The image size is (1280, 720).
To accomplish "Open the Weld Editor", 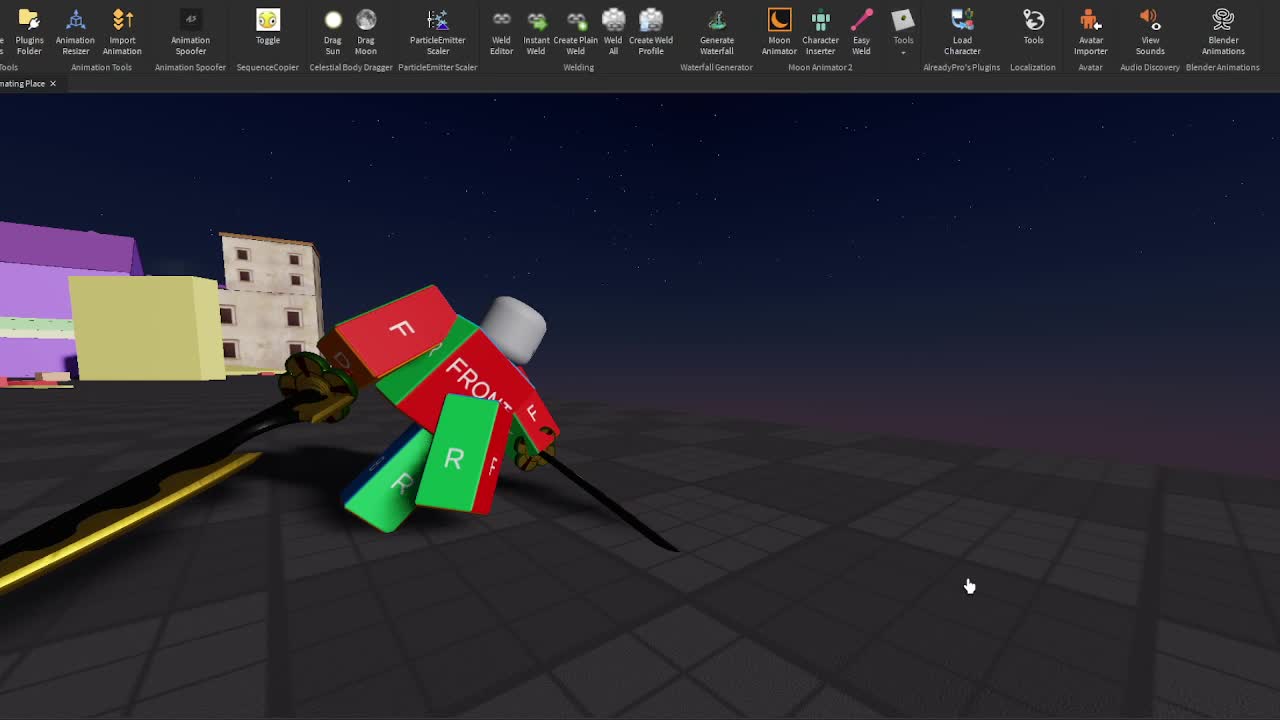I will [x=501, y=31].
